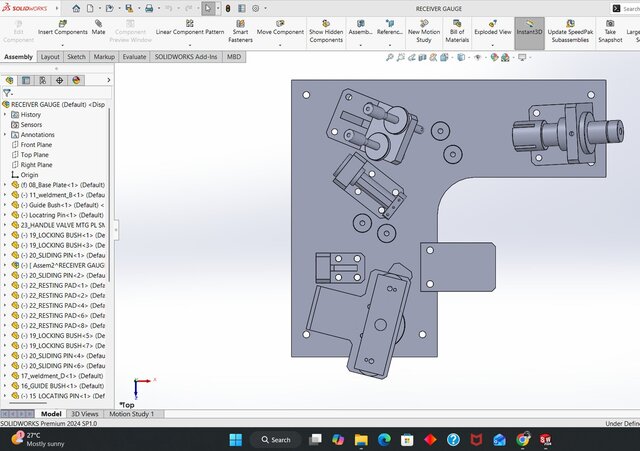Screen dimensions: 640x451
Task: Choose Linear Component Pattern
Action: [190, 28]
